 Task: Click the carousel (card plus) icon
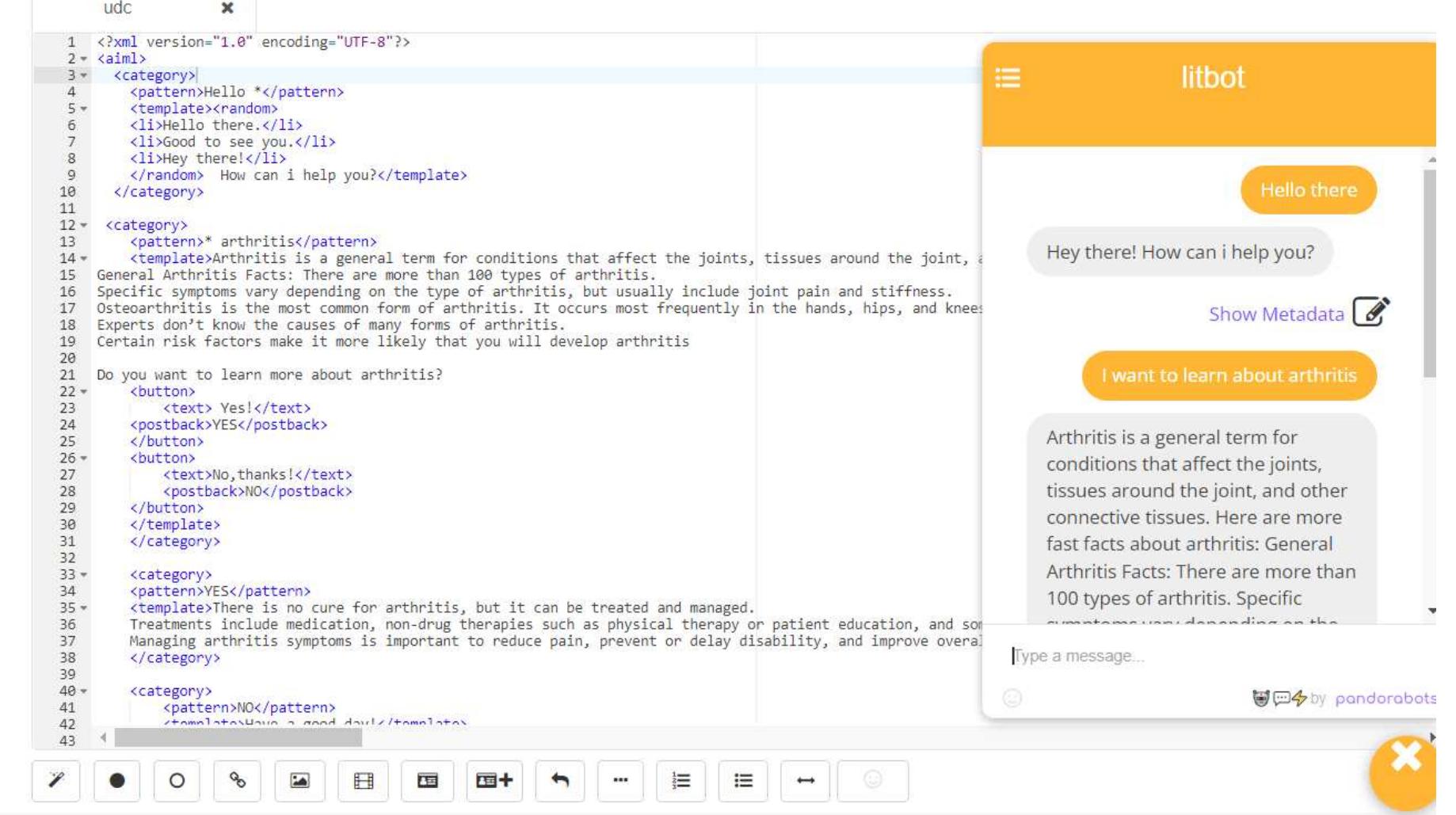point(495,781)
